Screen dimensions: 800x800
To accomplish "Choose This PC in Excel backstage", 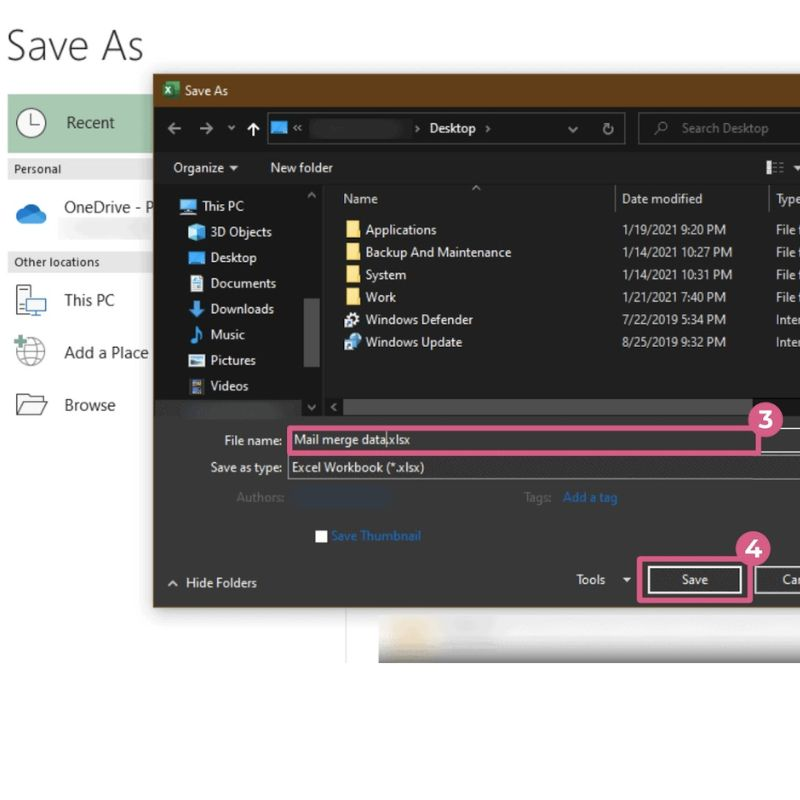I will click(x=65, y=300).
